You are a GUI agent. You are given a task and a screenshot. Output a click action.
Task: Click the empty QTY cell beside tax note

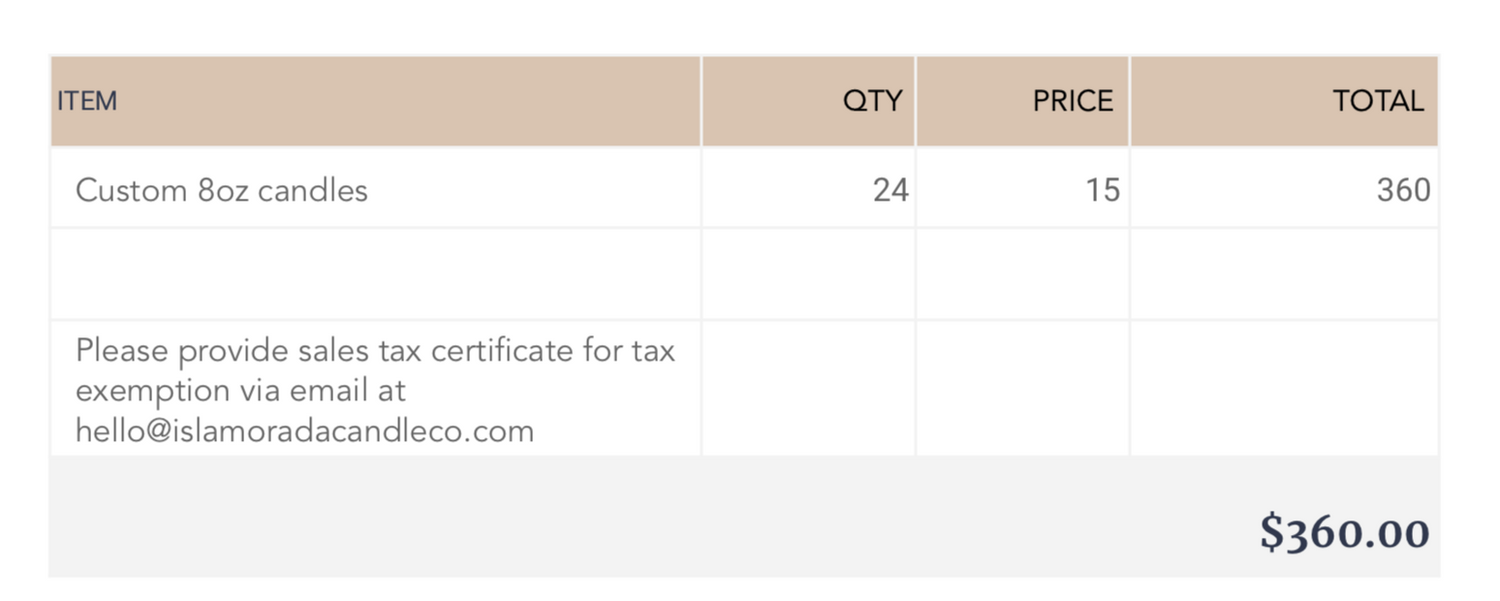coord(809,388)
